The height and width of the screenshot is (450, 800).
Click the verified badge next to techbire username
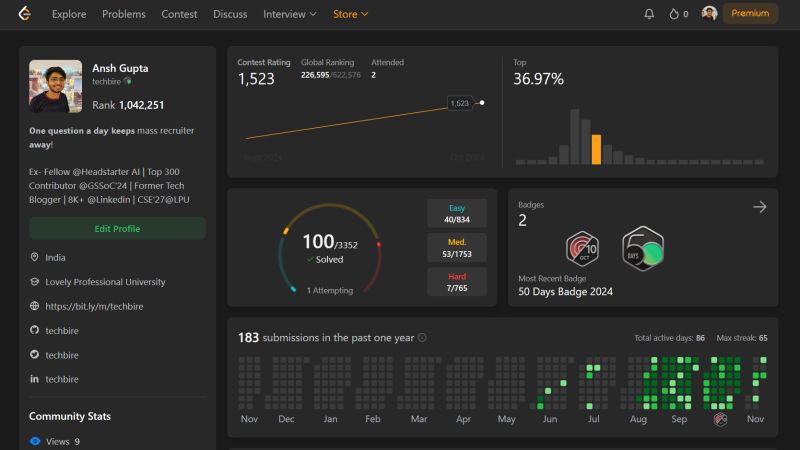tap(128, 81)
